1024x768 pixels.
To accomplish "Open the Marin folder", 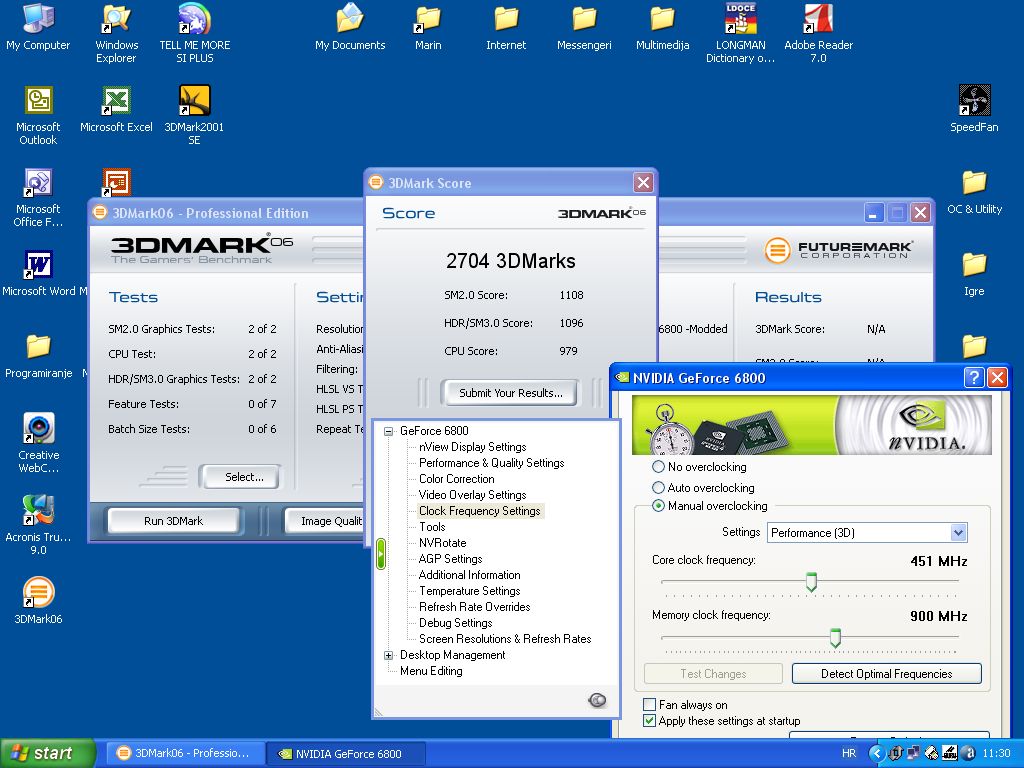I will (x=428, y=27).
